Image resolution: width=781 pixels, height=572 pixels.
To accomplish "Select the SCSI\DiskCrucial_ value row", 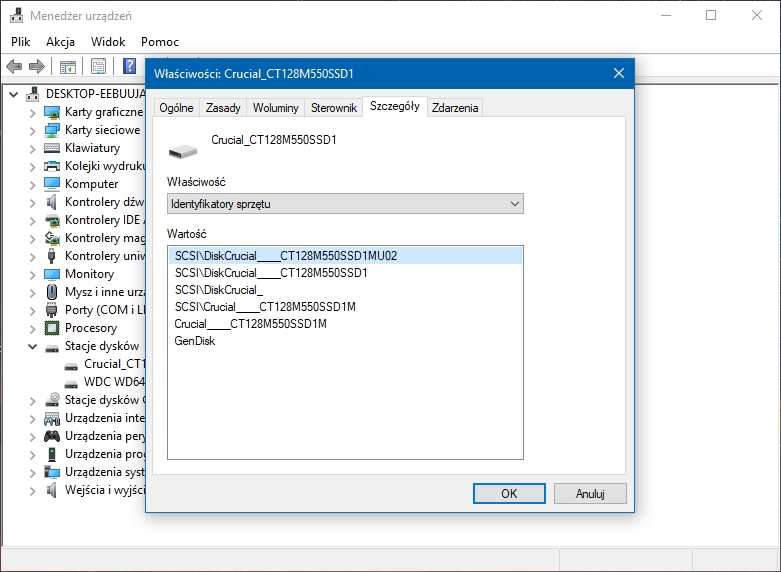I will (x=345, y=289).
